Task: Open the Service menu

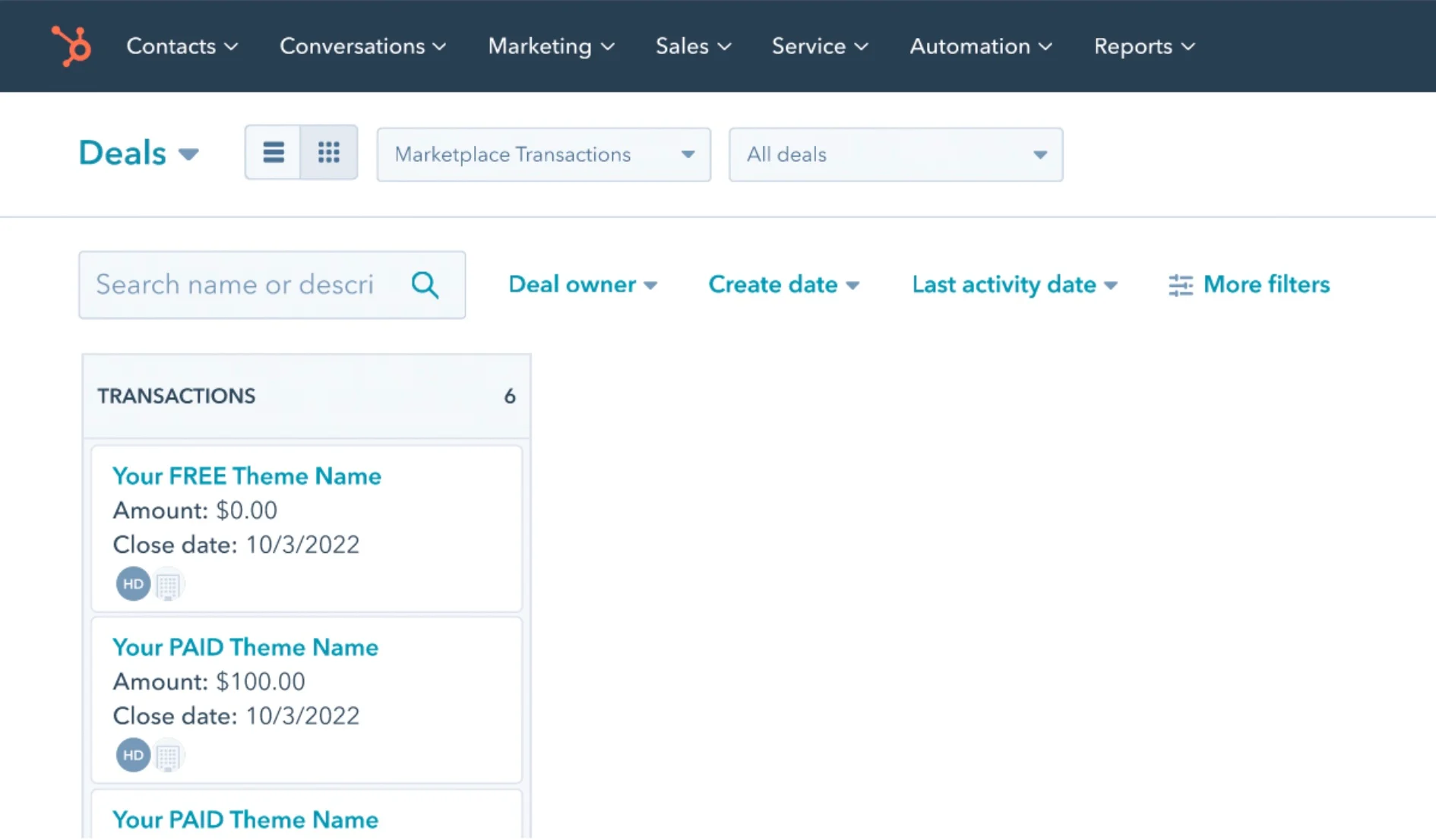Action: [x=820, y=46]
